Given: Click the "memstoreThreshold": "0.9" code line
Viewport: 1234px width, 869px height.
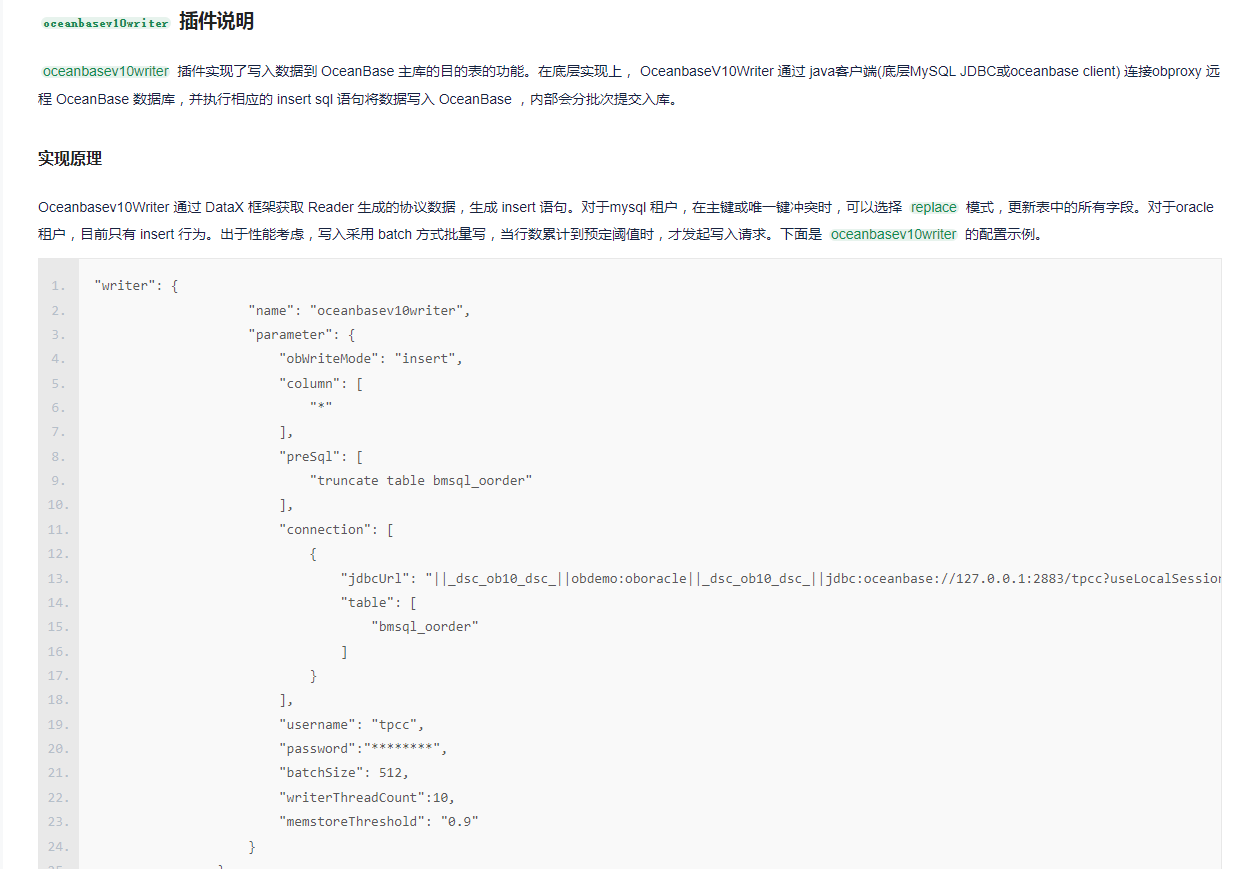Looking at the screenshot, I should 379,821.
